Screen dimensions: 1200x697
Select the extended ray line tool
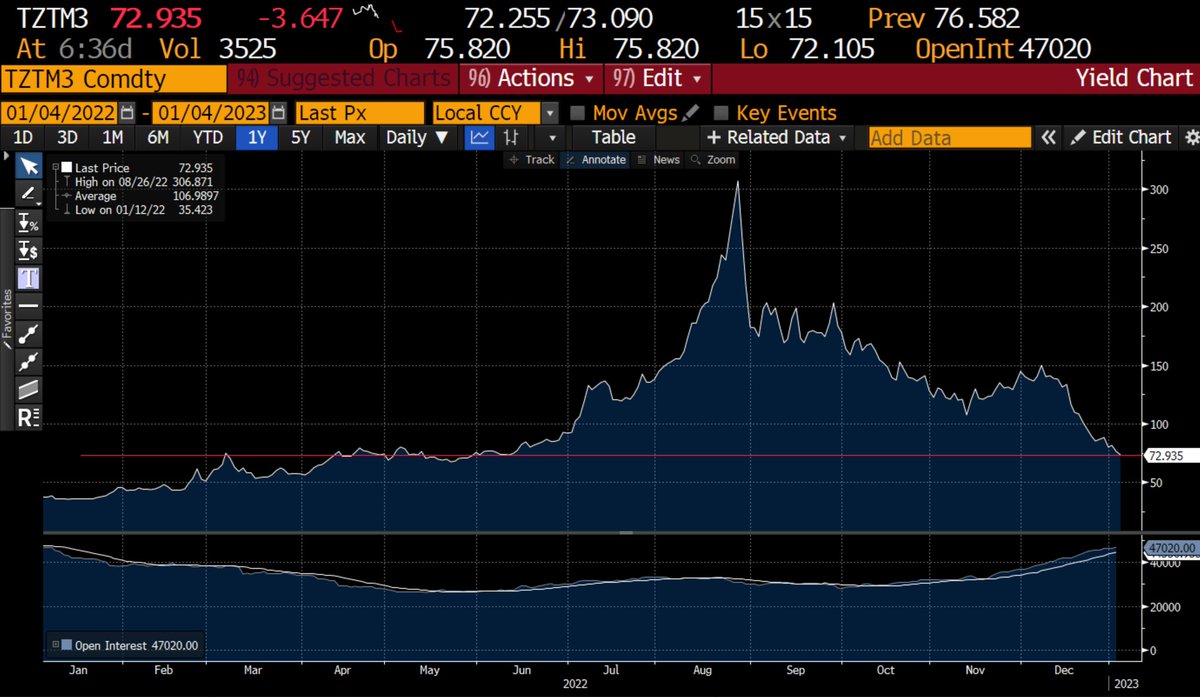pos(29,361)
